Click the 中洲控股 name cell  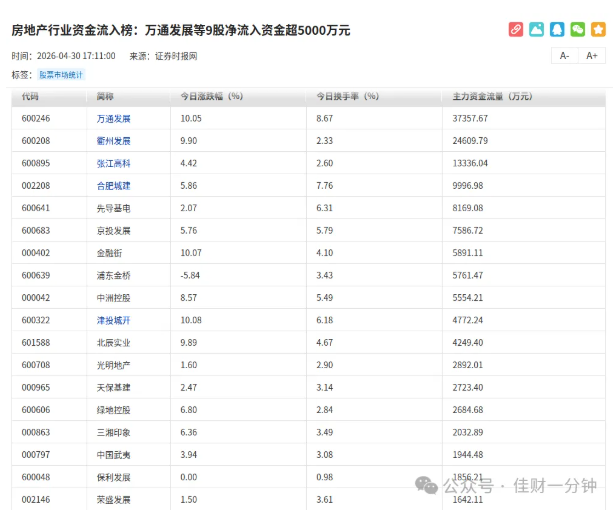(x=113, y=298)
